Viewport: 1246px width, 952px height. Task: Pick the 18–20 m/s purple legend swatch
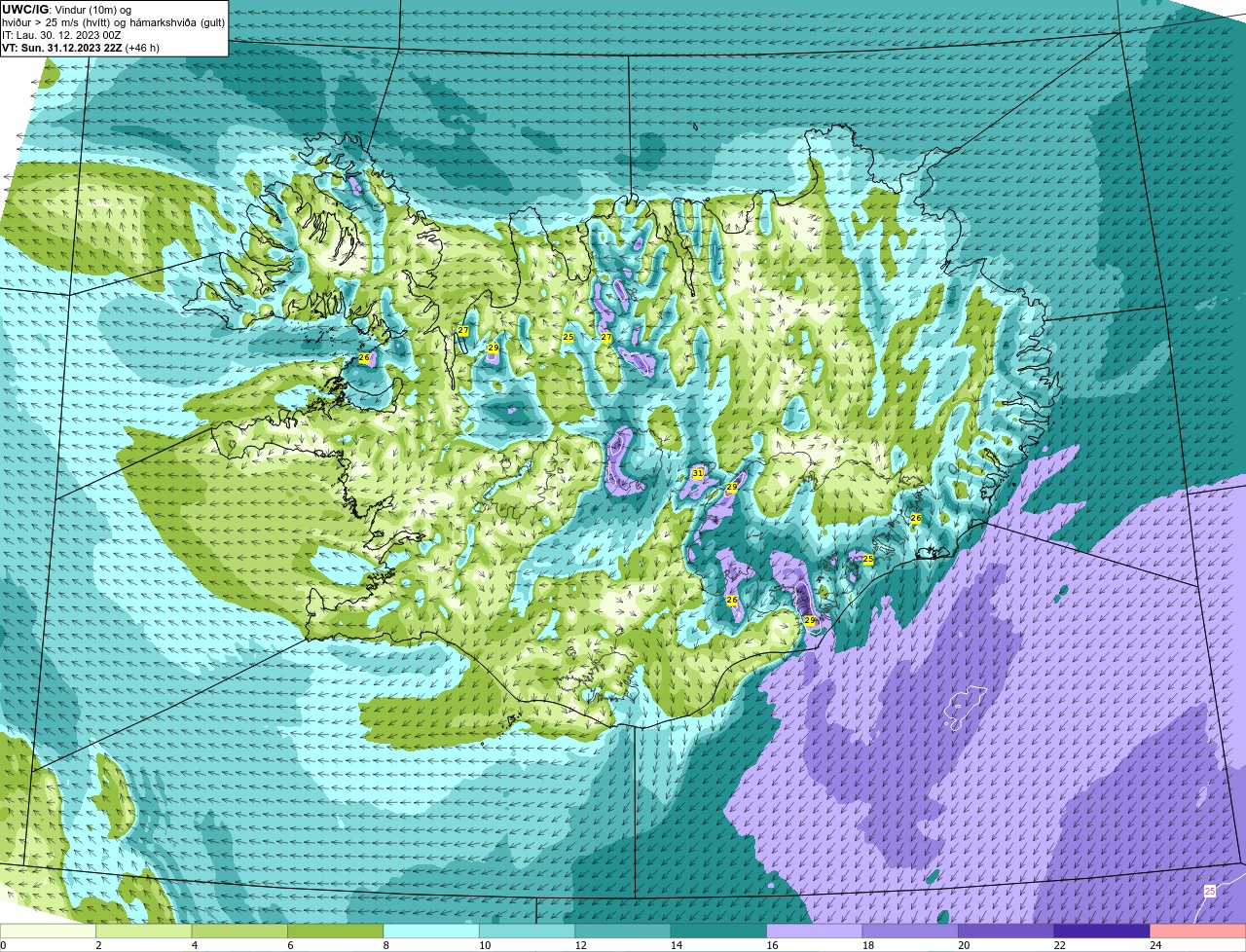(x=911, y=931)
